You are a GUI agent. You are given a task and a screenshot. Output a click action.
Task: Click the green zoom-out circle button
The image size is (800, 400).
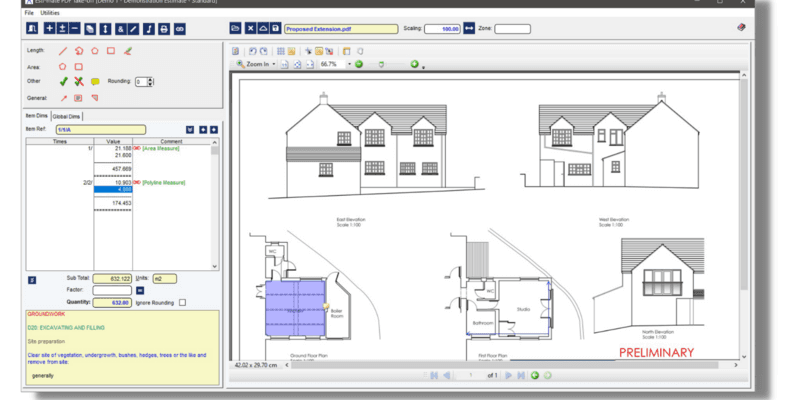pos(359,64)
